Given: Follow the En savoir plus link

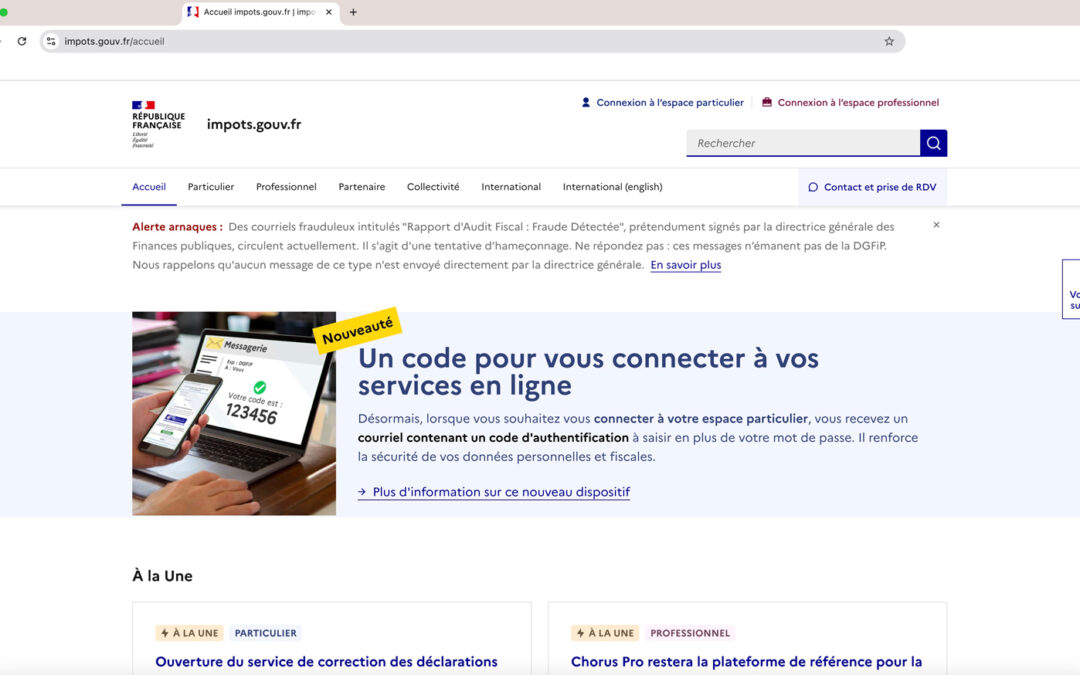Looking at the screenshot, I should (x=685, y=265).
